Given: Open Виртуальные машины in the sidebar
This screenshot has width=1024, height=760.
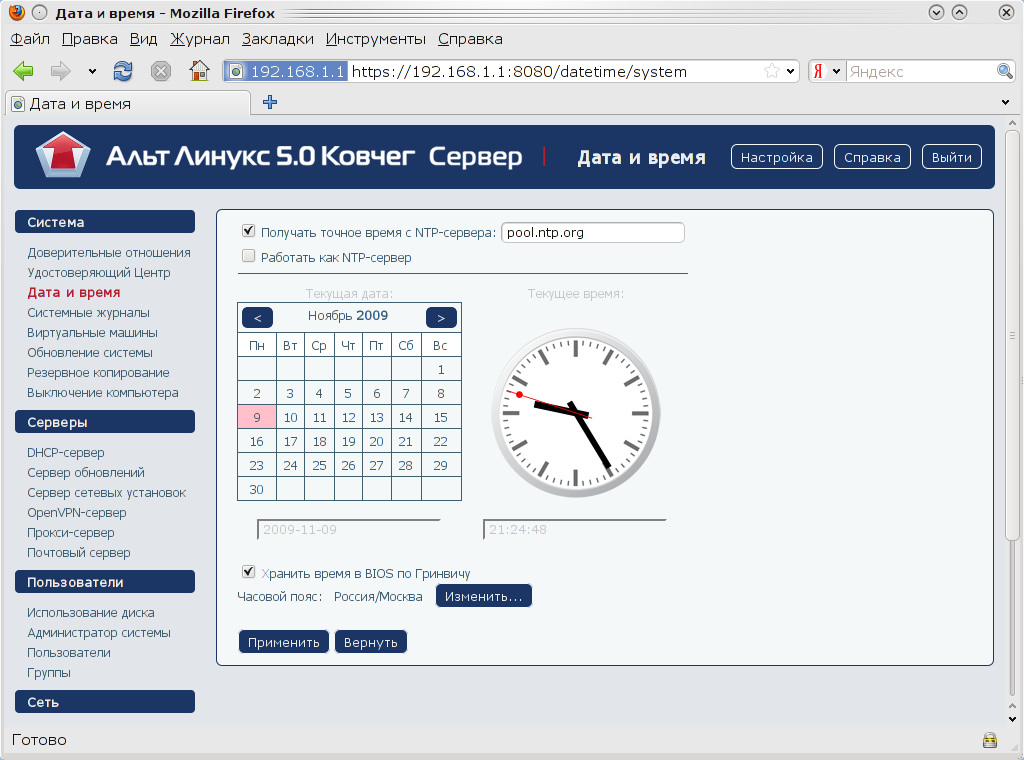Looking at the screenshot, I should (92, 333).
